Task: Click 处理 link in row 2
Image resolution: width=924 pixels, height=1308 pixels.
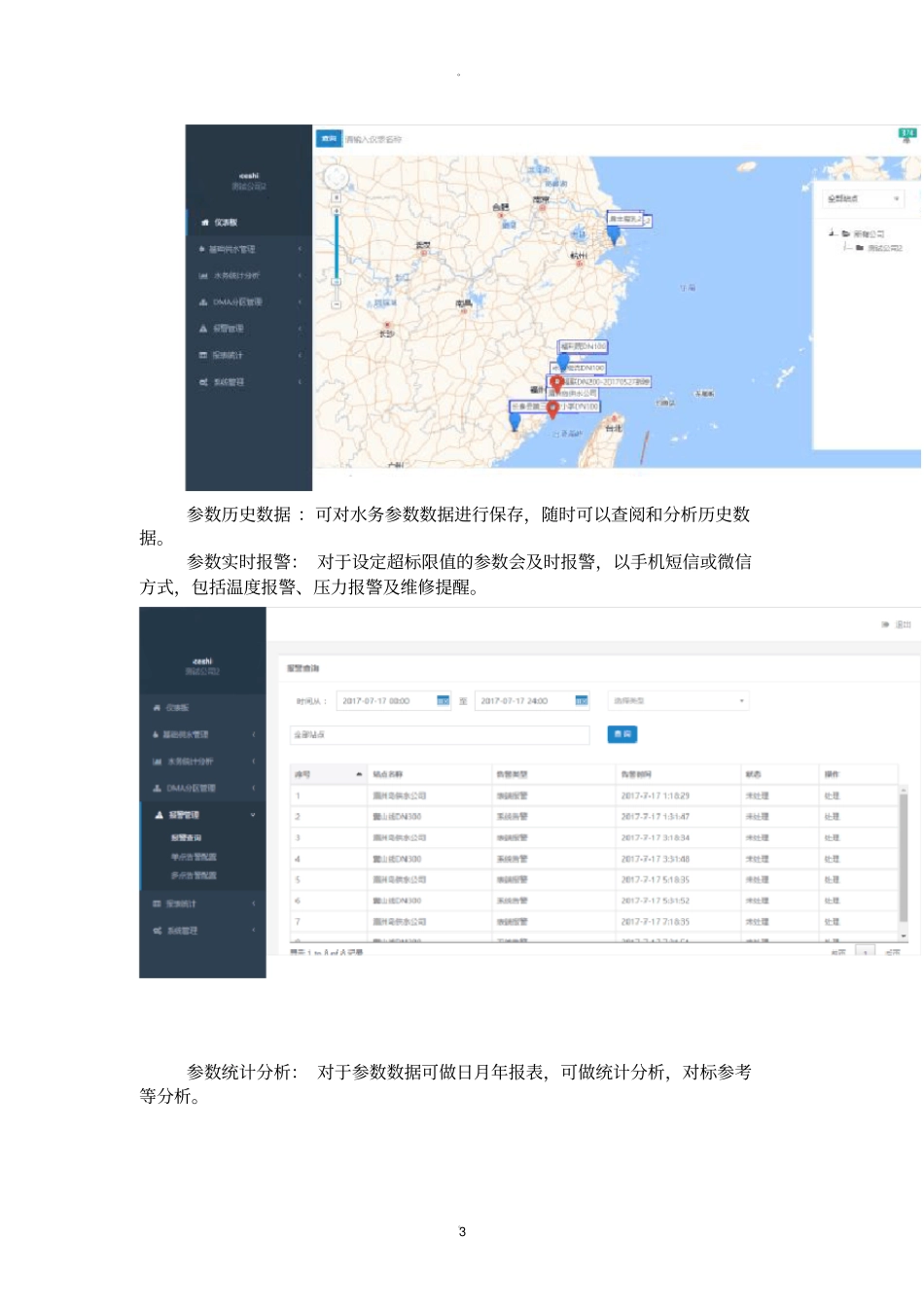Action: [x=832, y=817]
